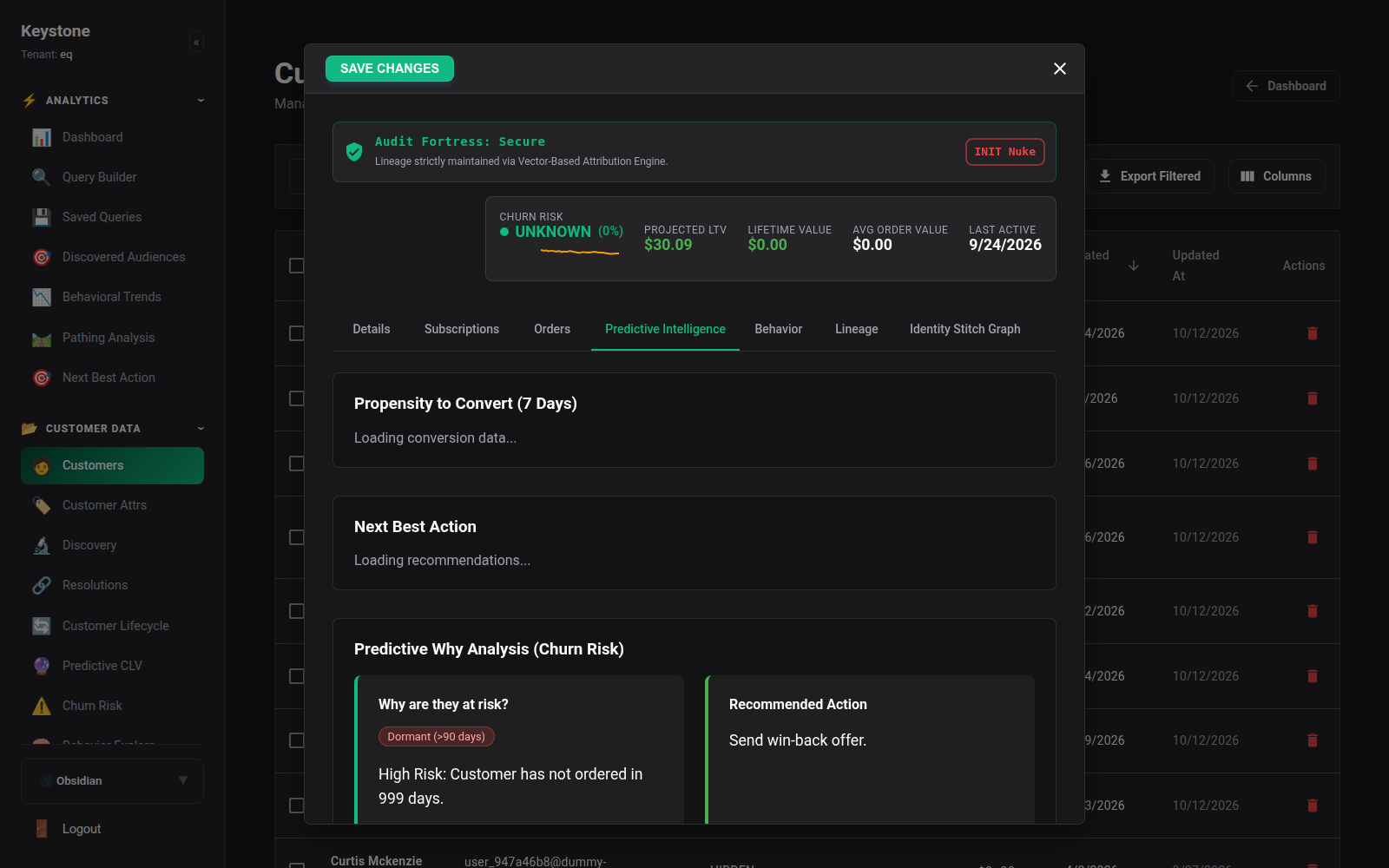This screenshot has height=868, width=1389.
Task: Click the Curtis Mckenzie customer name
Action: (376, 861)
